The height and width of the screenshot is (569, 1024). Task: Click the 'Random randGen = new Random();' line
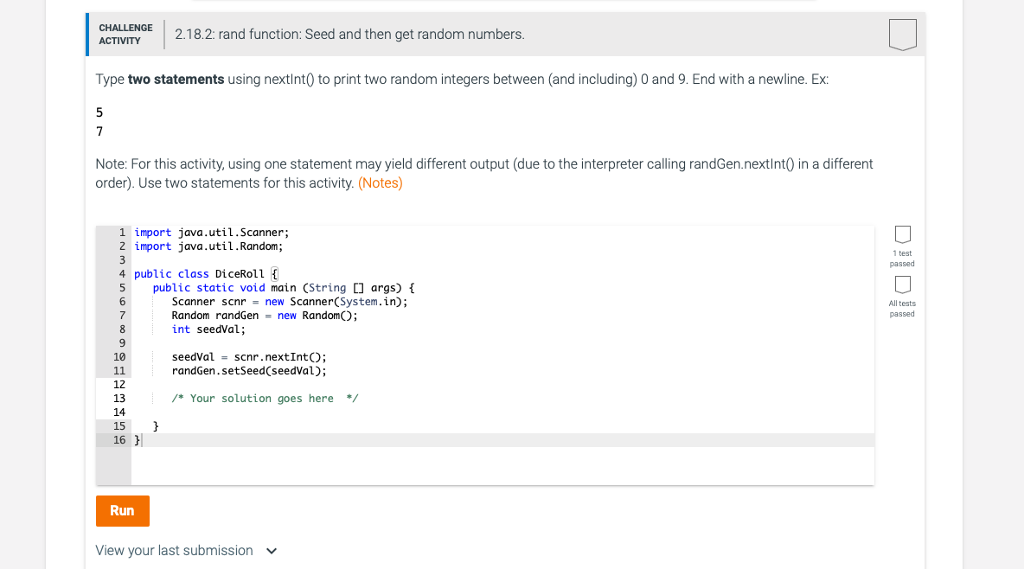264,316
